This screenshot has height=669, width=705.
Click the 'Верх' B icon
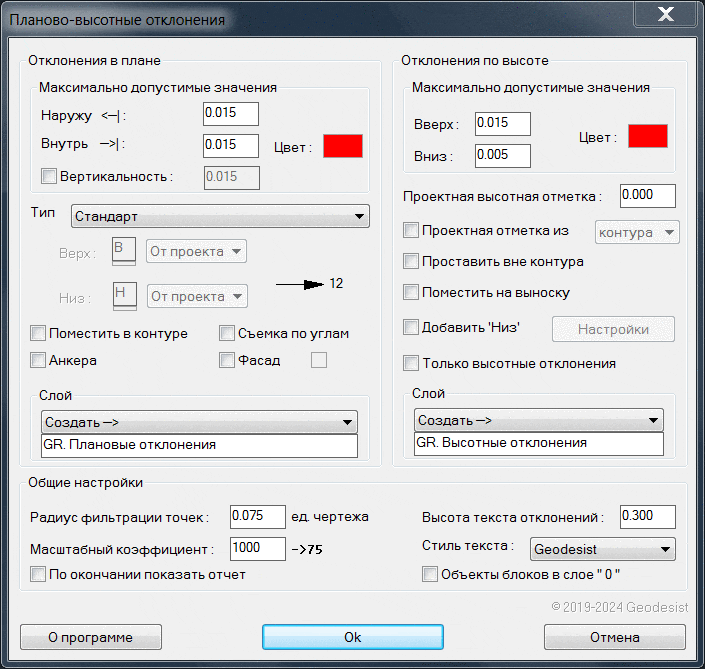click(x=123, y=250)
